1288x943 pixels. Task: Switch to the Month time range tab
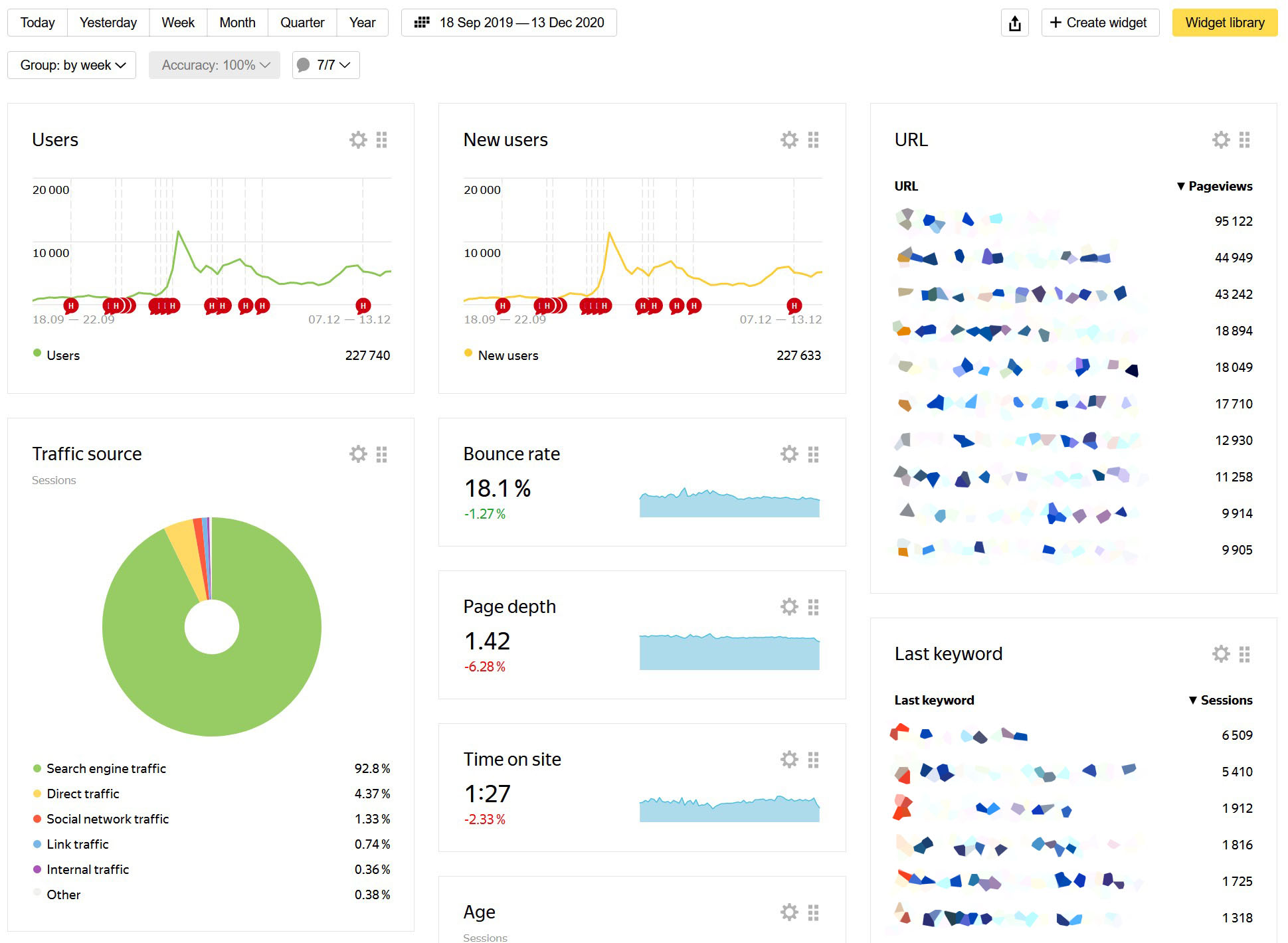click(237, 22)
